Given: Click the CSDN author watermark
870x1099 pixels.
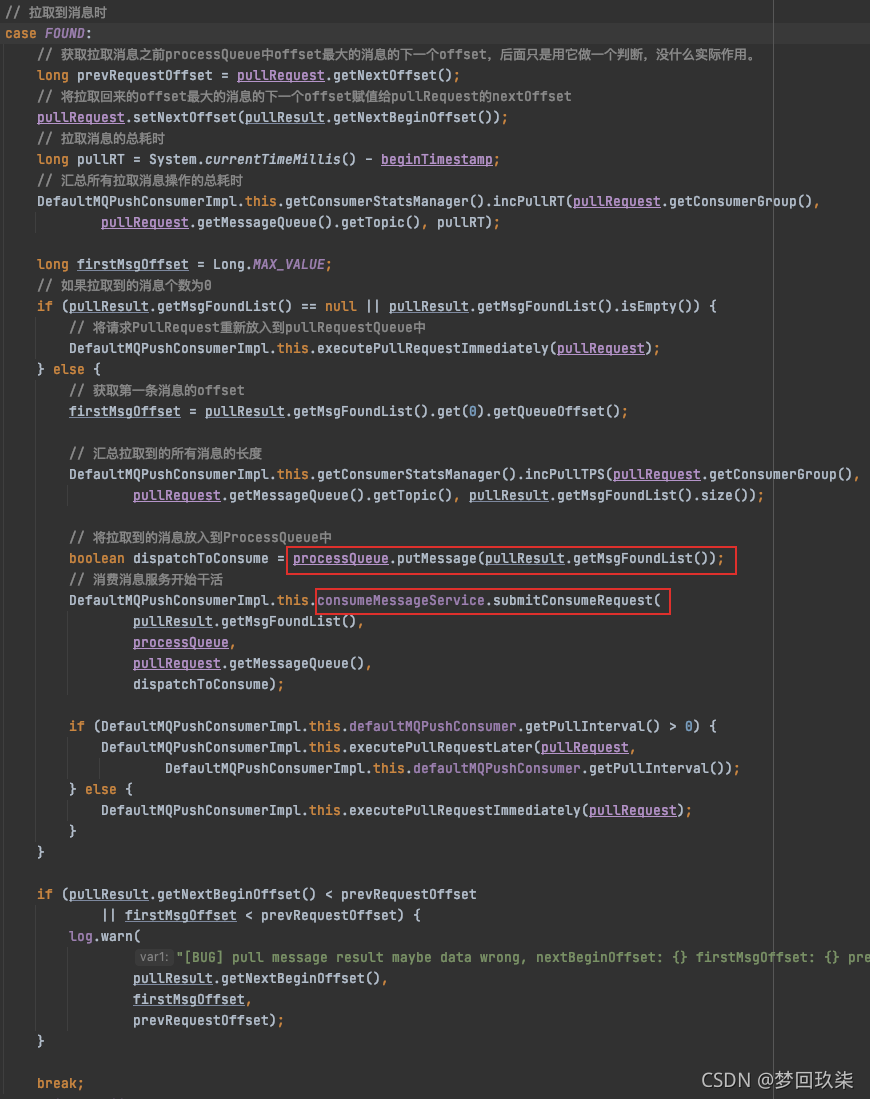Looking at the screenshot, I should pyautogui.click(x=776, y=1079).
